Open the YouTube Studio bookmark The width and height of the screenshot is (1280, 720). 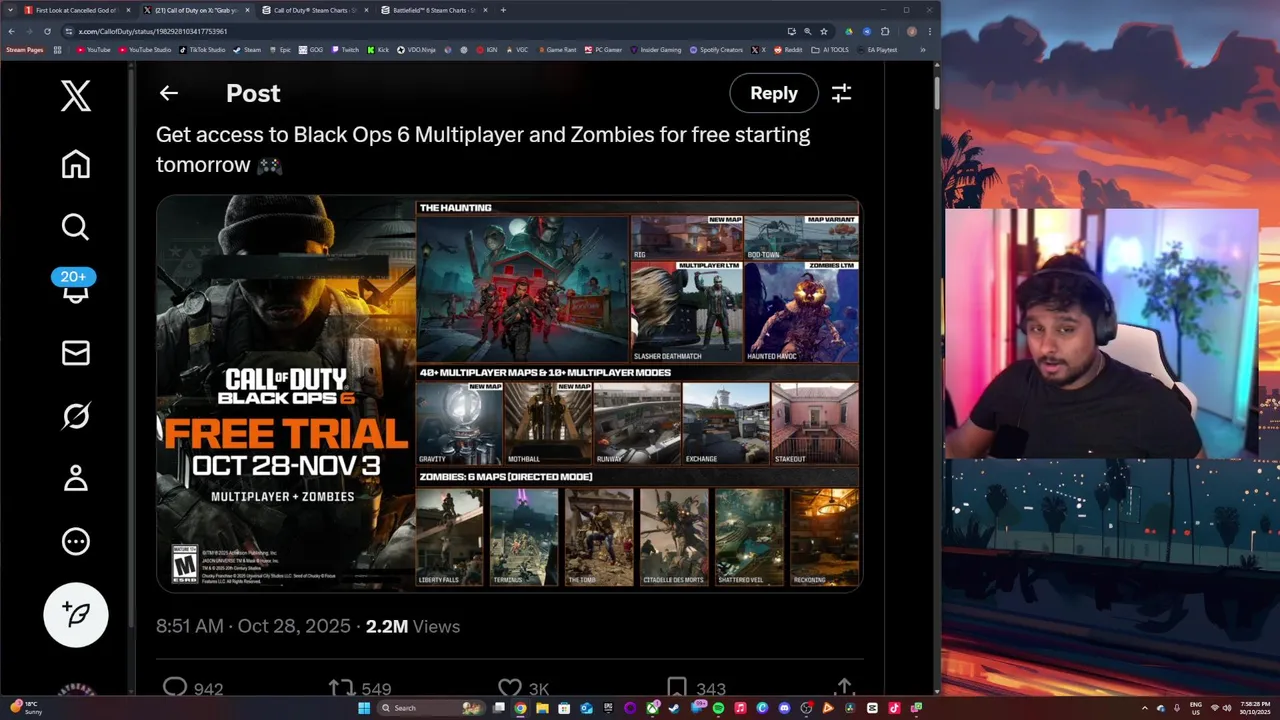(x=145, y=49)
